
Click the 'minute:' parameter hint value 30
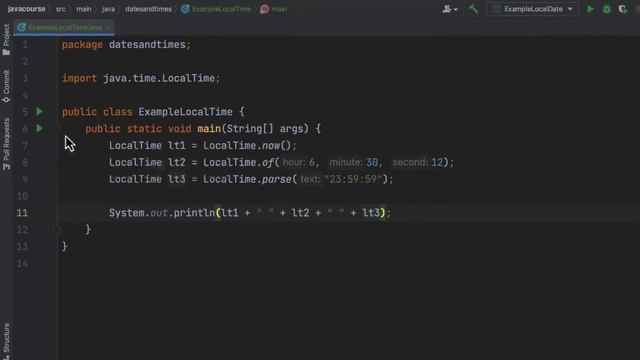coord(372,162)
